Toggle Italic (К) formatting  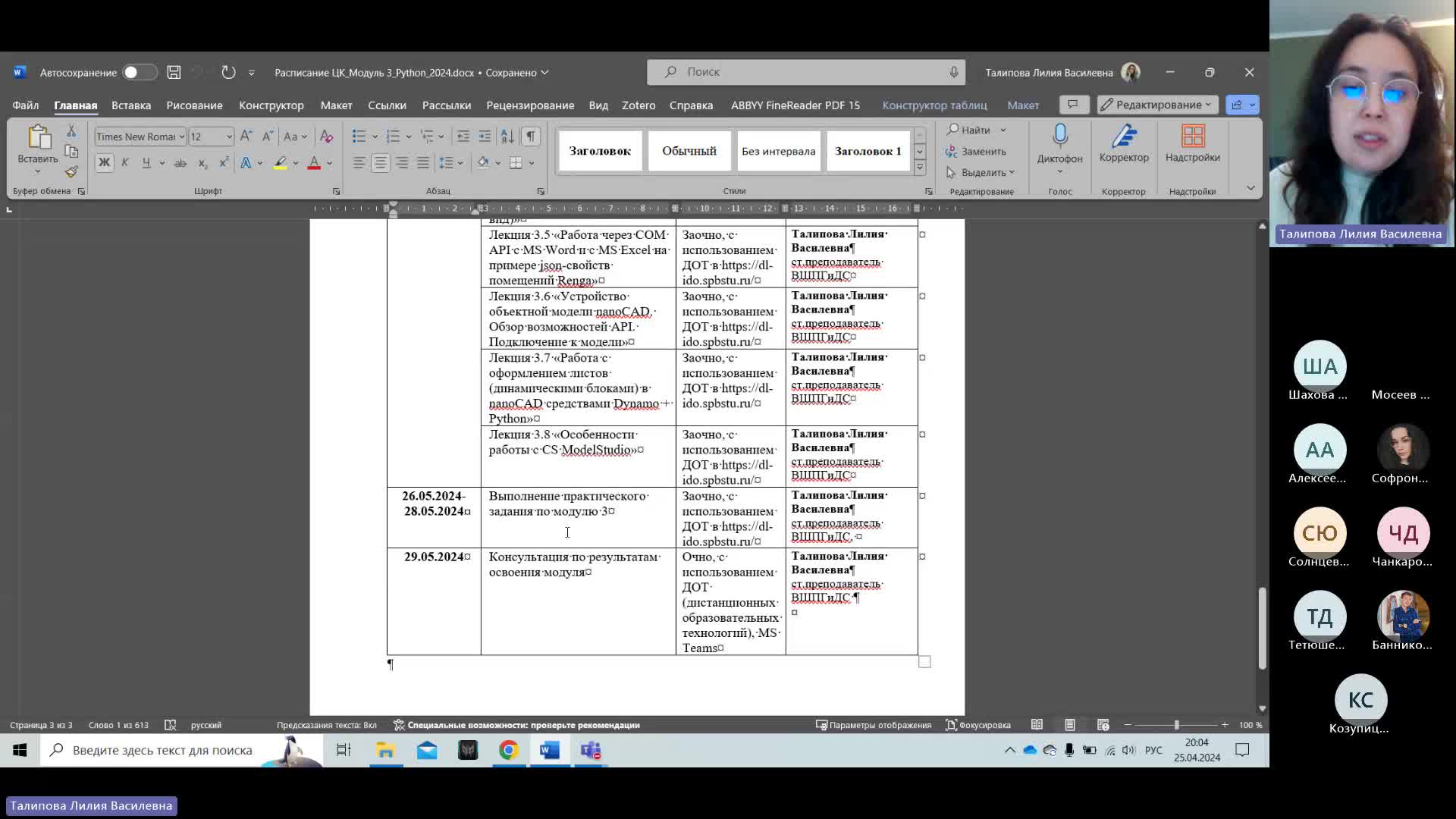[x=125, y=163]
